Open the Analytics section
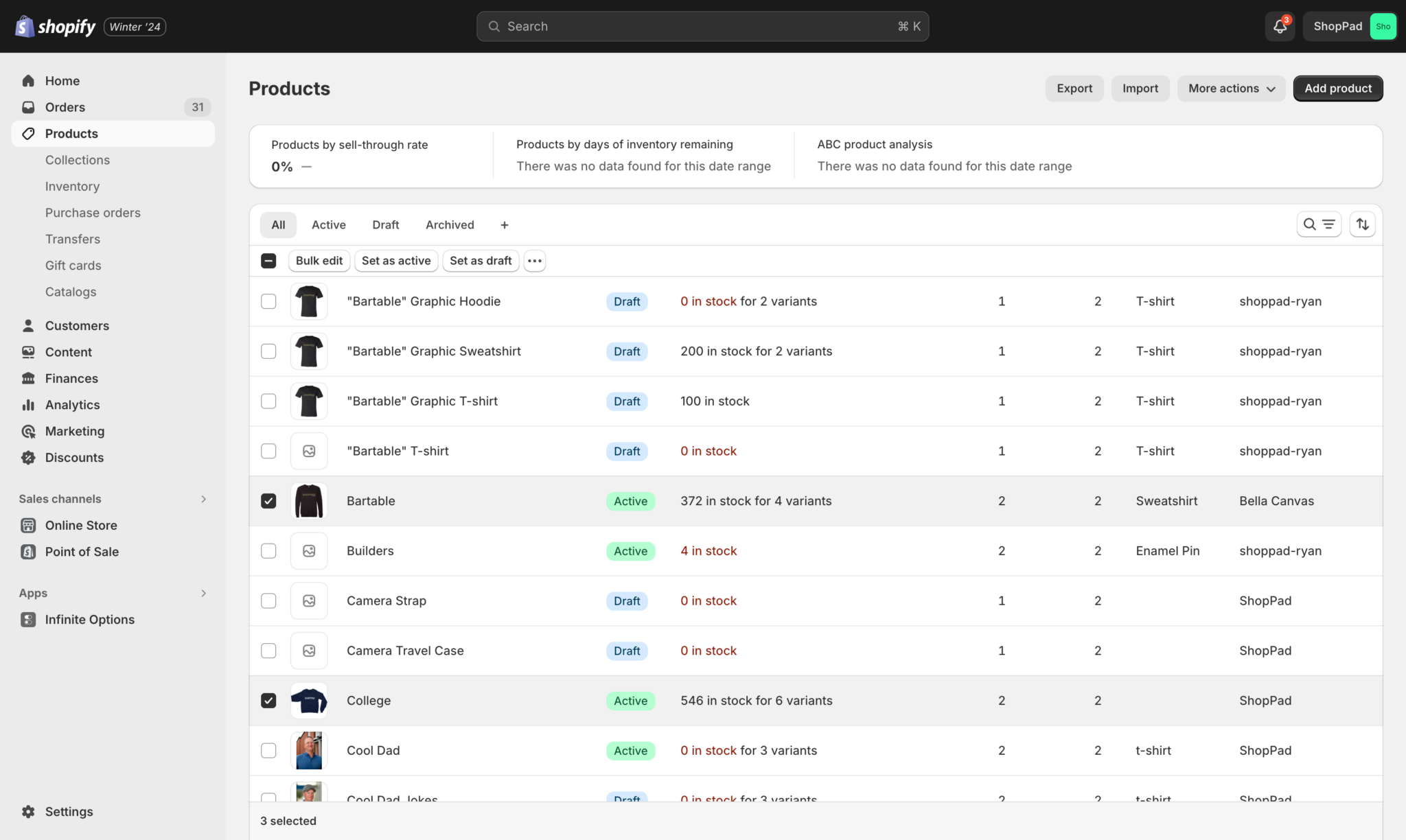The image size is (1406, 840). pos(72,405)
